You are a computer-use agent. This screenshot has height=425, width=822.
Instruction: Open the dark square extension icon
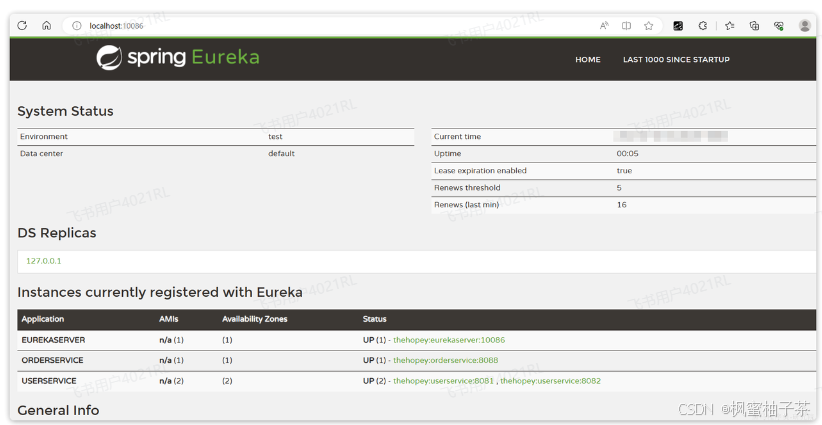point(678,26)
